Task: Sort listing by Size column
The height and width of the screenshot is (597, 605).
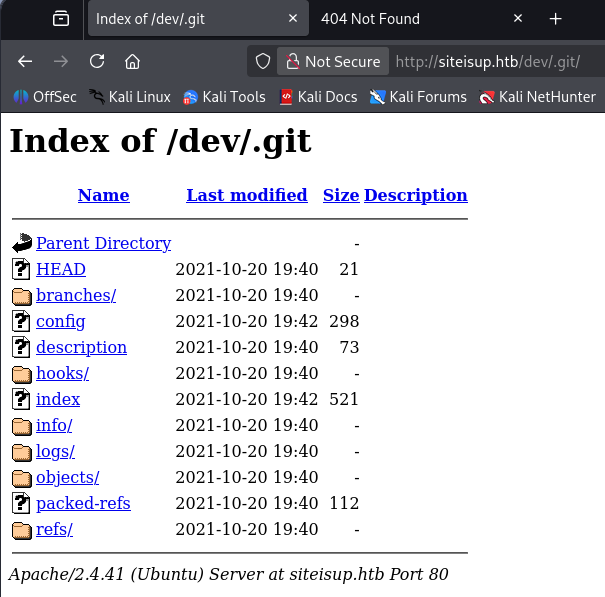Action: [340, 195]
